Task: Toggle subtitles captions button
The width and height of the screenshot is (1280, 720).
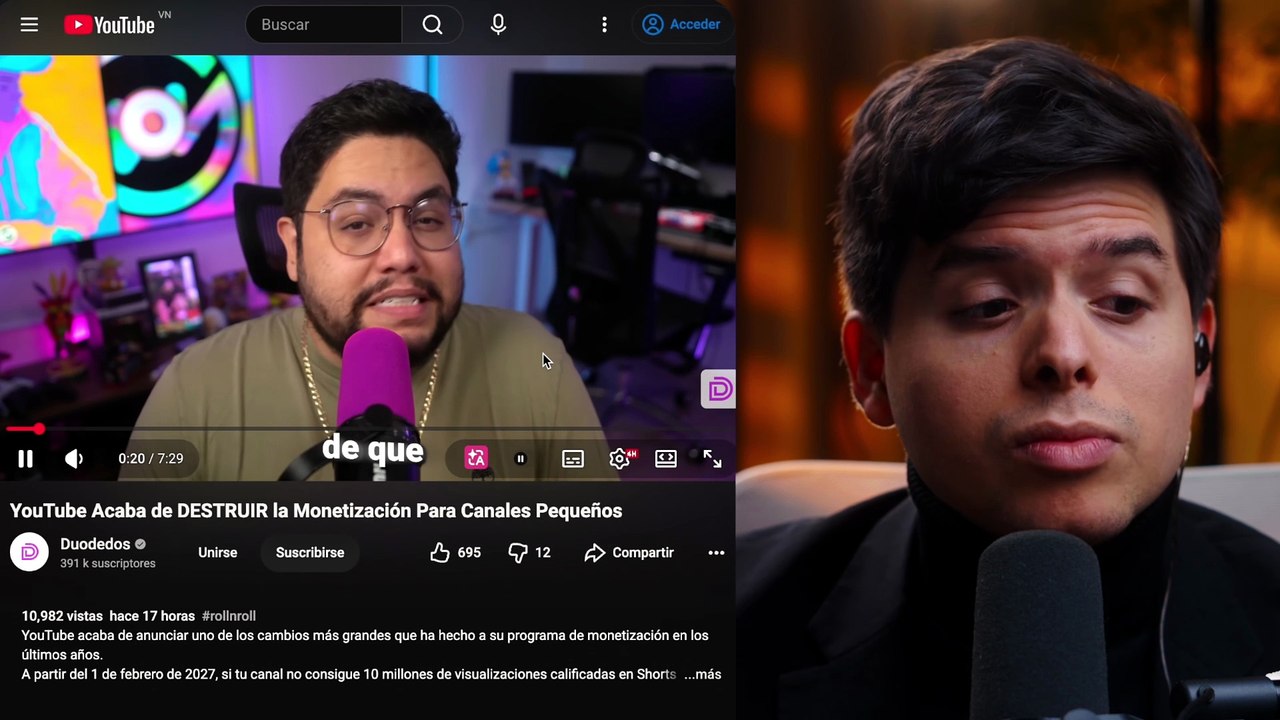Action: [573, 459]
